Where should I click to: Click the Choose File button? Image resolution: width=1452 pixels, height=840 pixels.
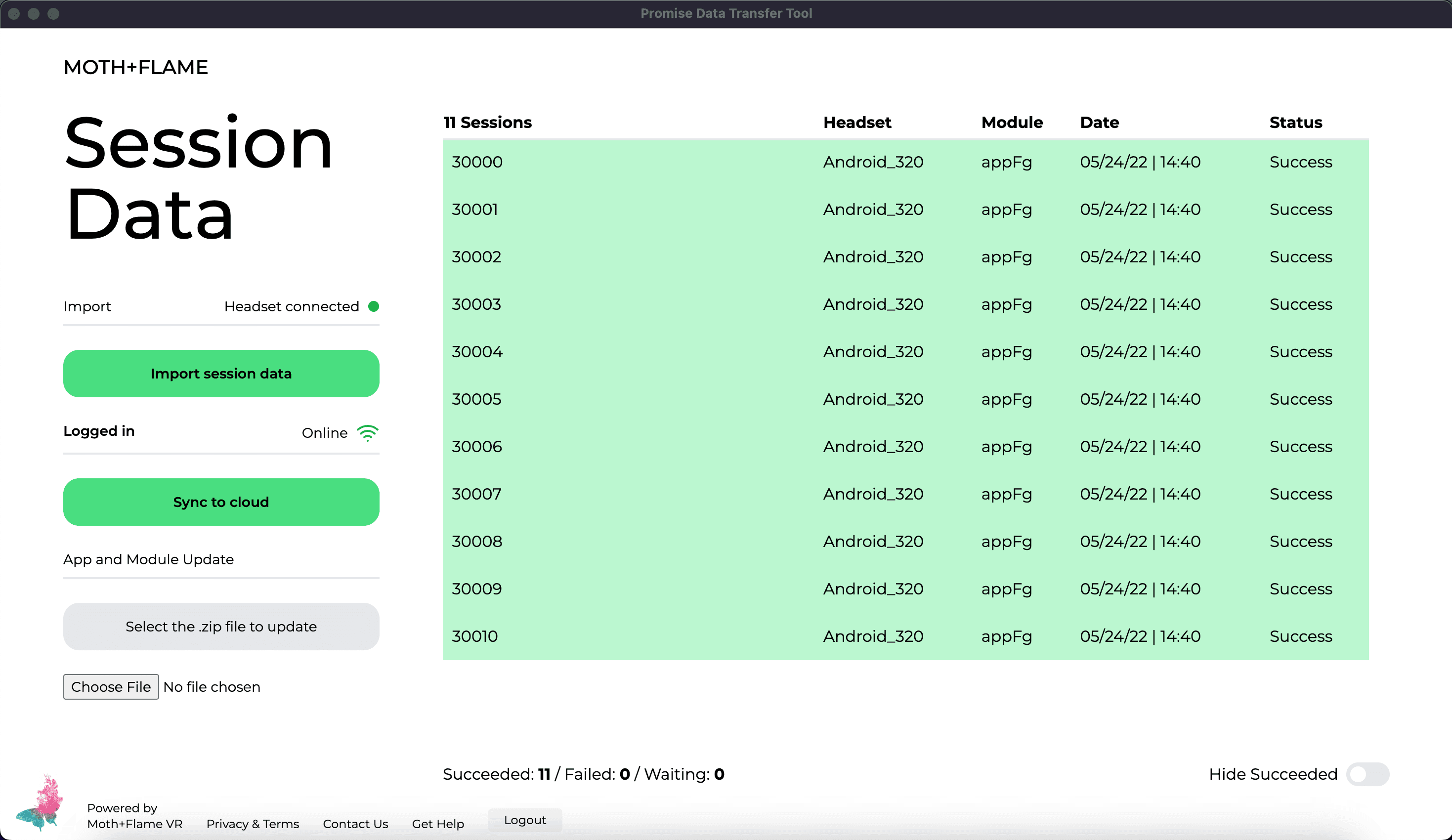[111, 687]
